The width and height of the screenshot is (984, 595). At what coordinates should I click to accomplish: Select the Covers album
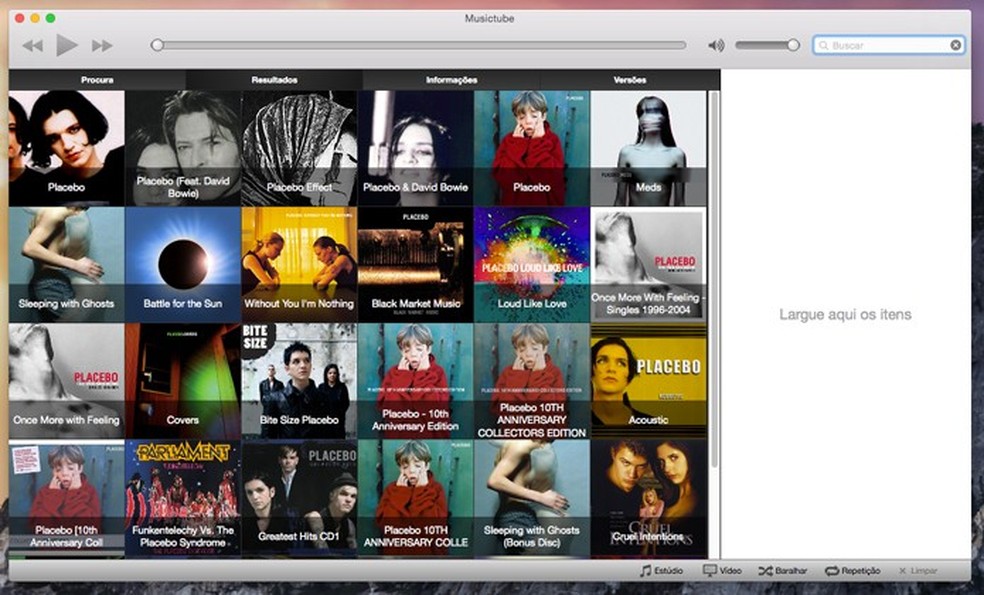coord(183,381)
